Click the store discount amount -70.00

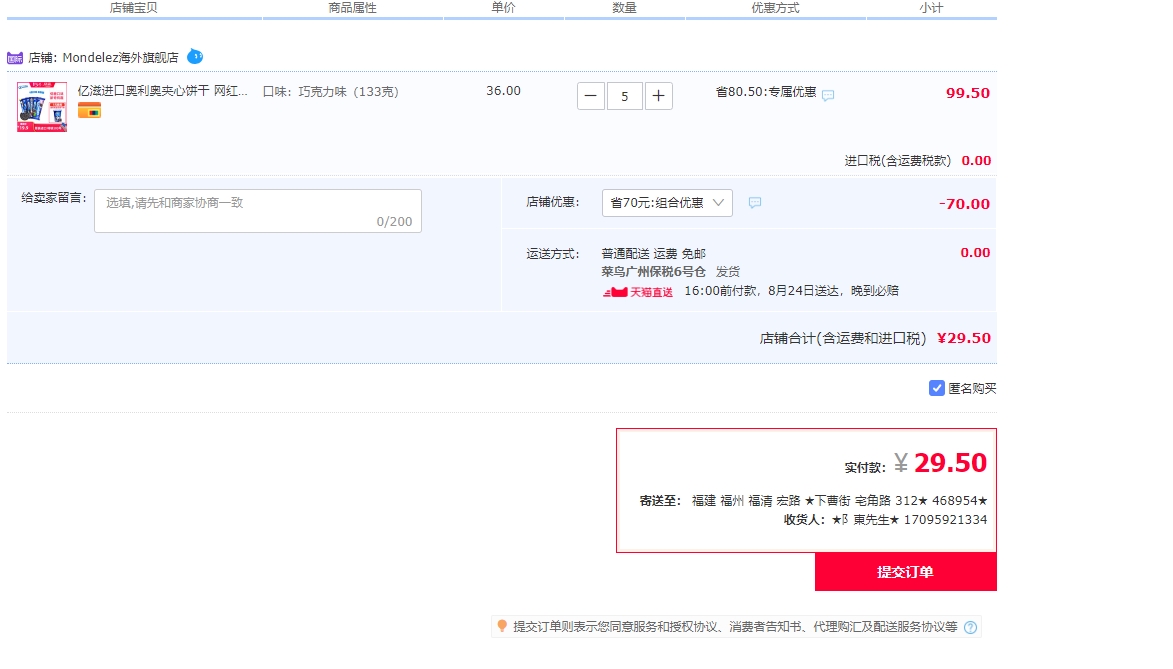(964, 204)
